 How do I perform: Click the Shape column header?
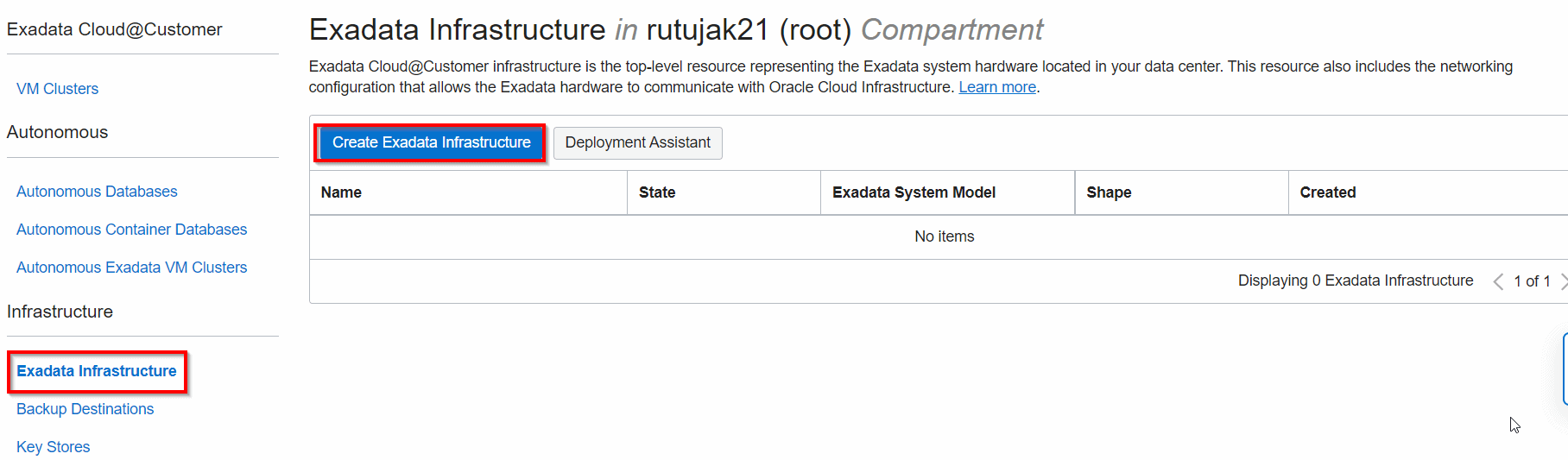(x=1109, y=192)
